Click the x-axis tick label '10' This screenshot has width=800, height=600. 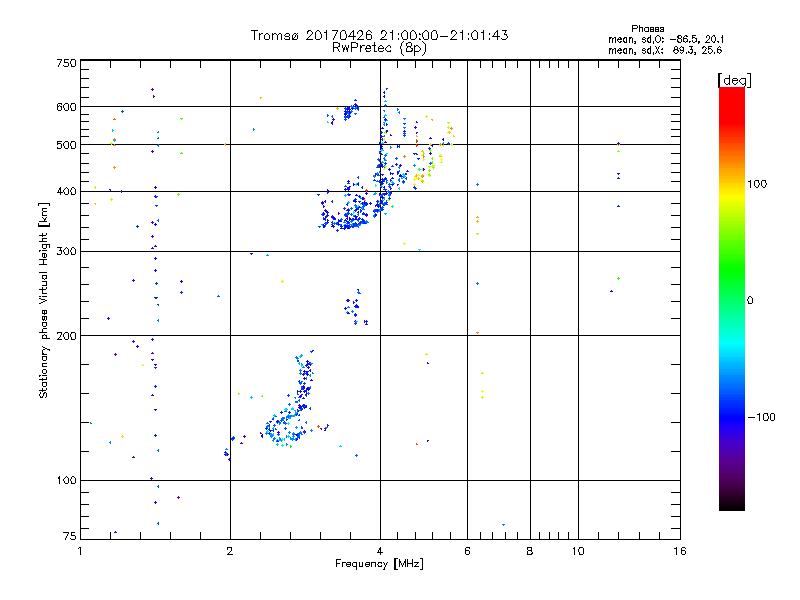coord(578,551)
